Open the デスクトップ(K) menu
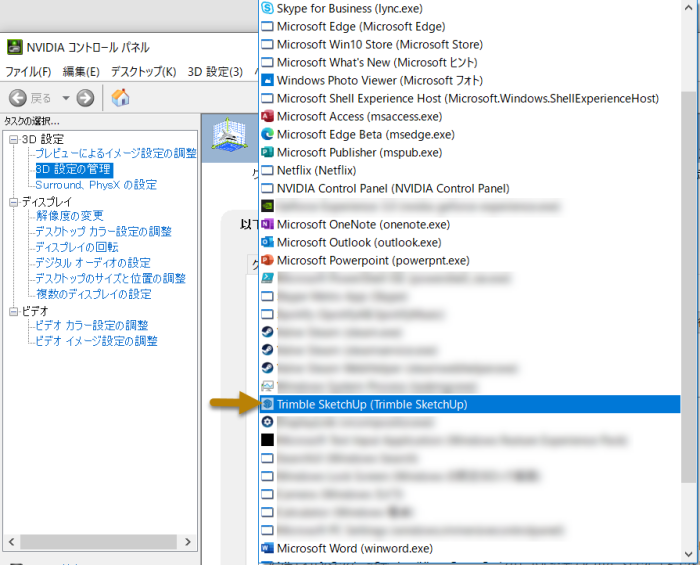 point(143,72)
